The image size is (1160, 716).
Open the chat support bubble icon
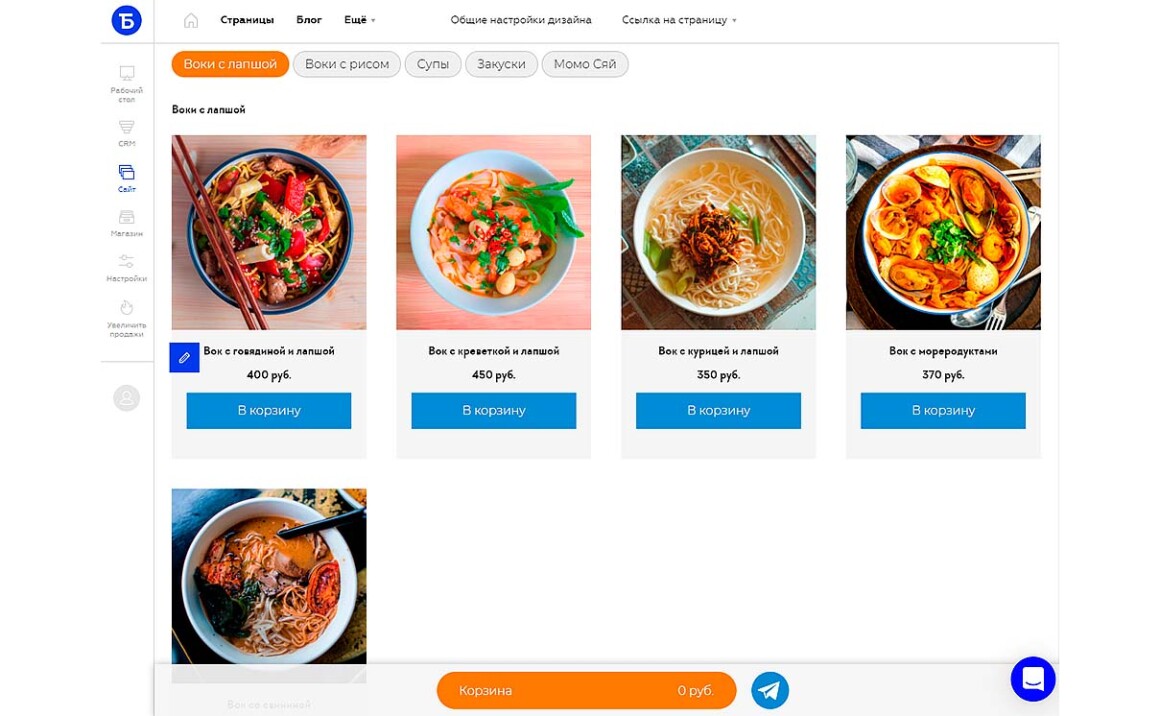(1033, 679)
